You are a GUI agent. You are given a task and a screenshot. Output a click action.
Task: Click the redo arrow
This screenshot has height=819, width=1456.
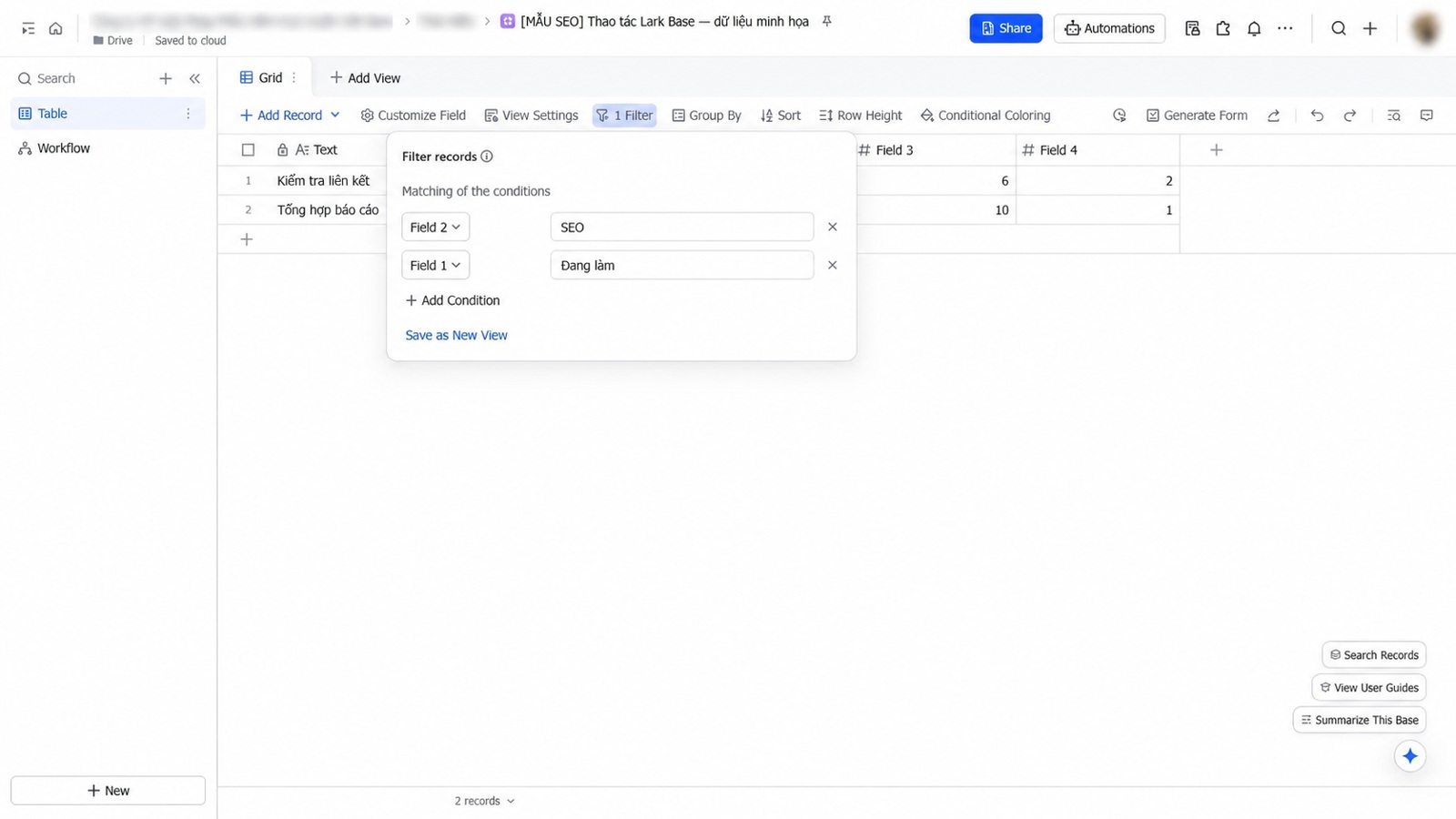pos(1350,116)
